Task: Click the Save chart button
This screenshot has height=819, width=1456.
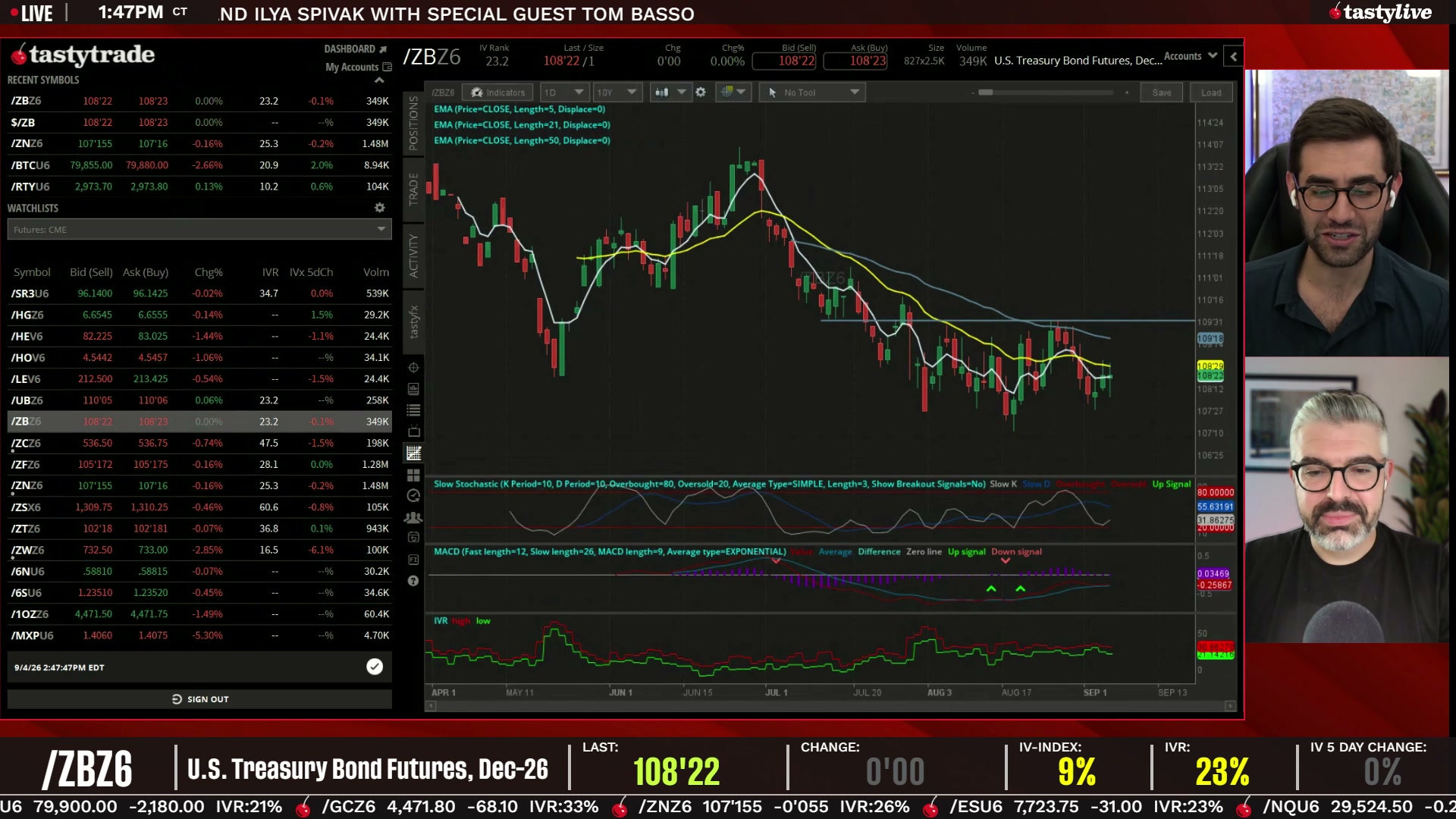Action: [1161, 93]
